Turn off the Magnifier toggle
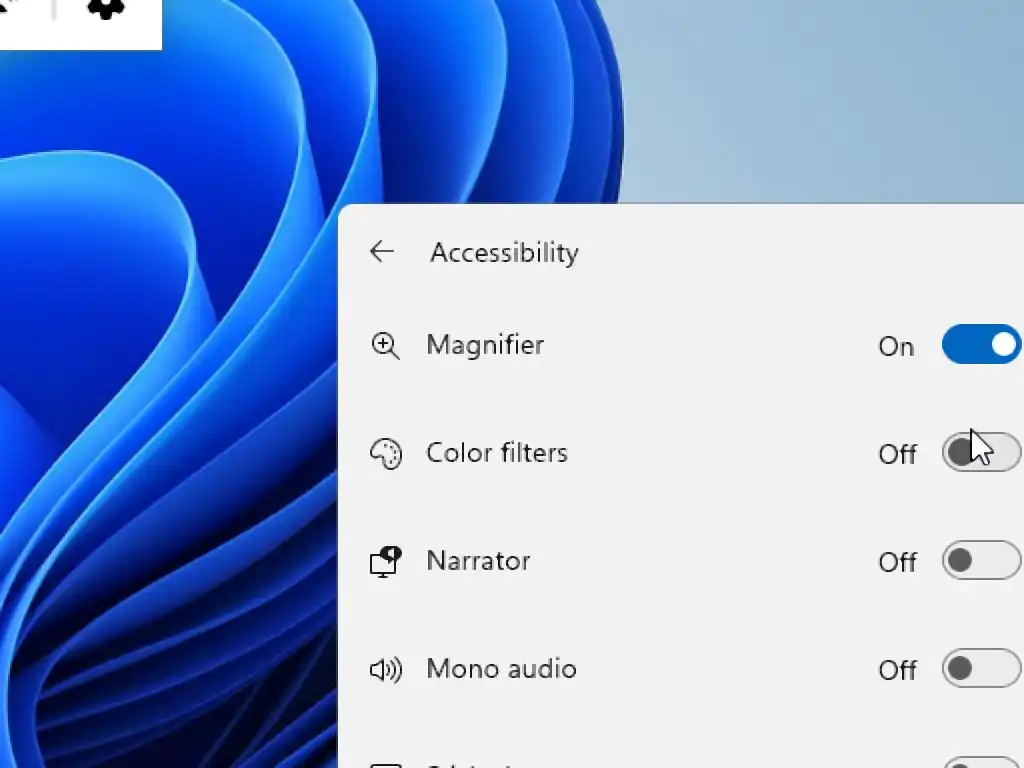This screenshot has height=768, width=1024. 982,344
